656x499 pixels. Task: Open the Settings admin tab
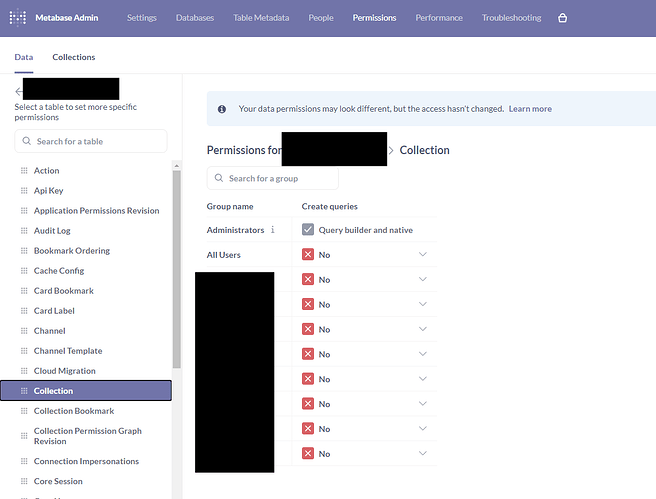coord(142,18)
